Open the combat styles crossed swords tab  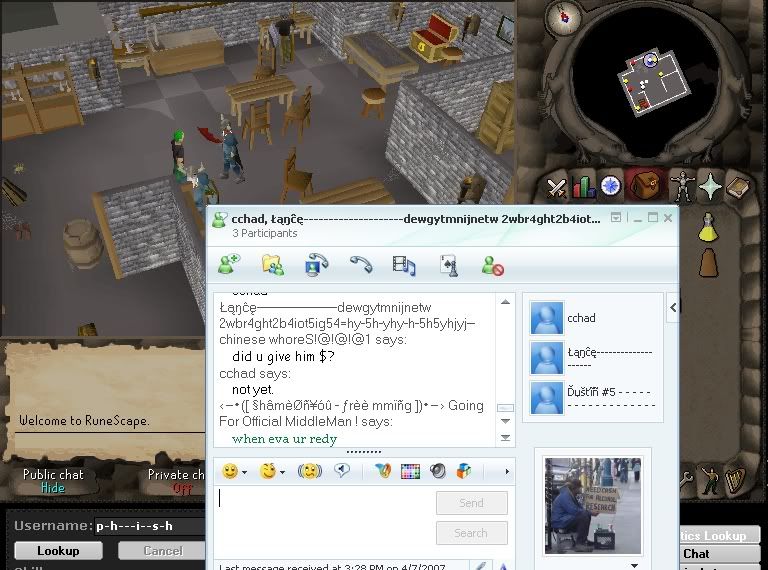click(557, 188)
